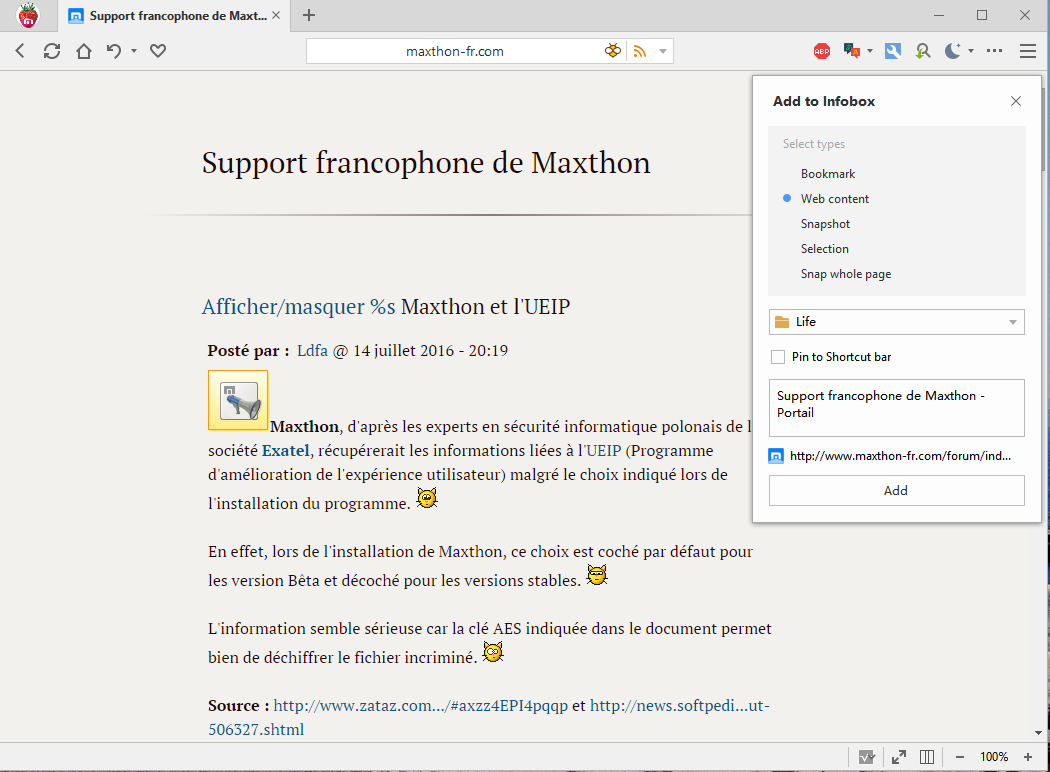
Task: Click the maxthon-fr.com address field
Action: point(454,52)
